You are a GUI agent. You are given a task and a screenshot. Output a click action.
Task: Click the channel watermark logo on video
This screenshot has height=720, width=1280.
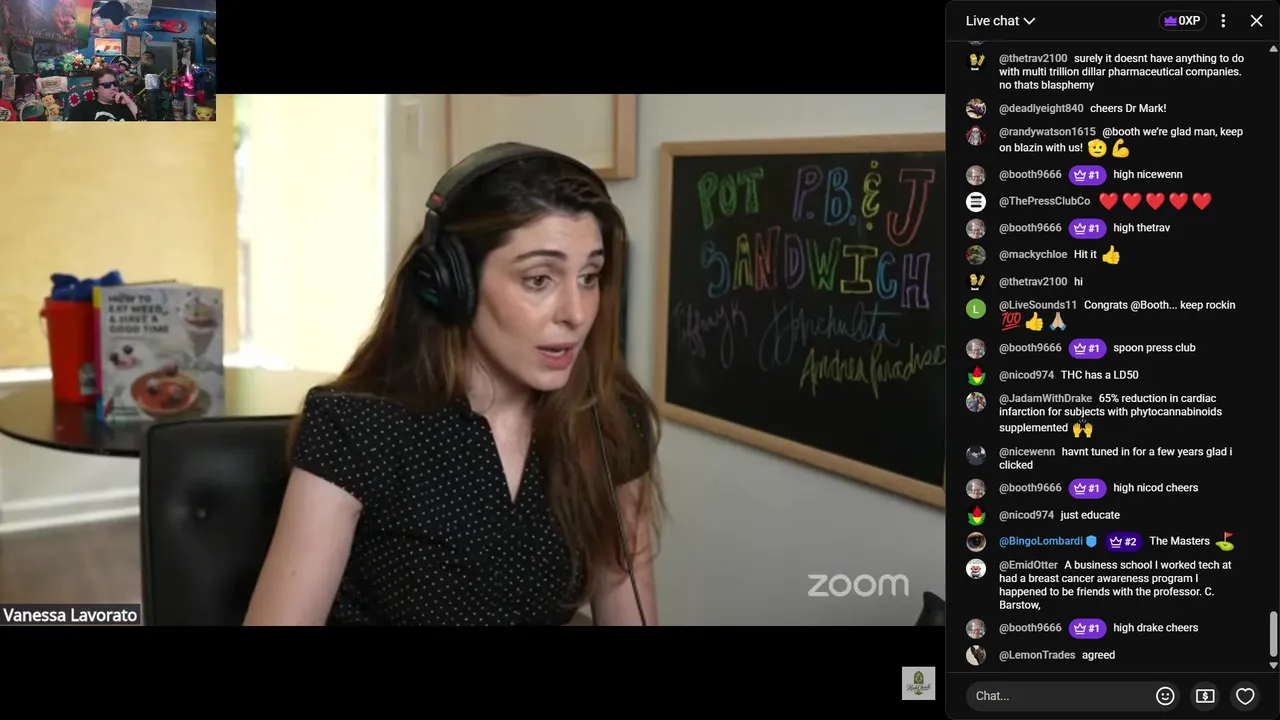point(918,683)
